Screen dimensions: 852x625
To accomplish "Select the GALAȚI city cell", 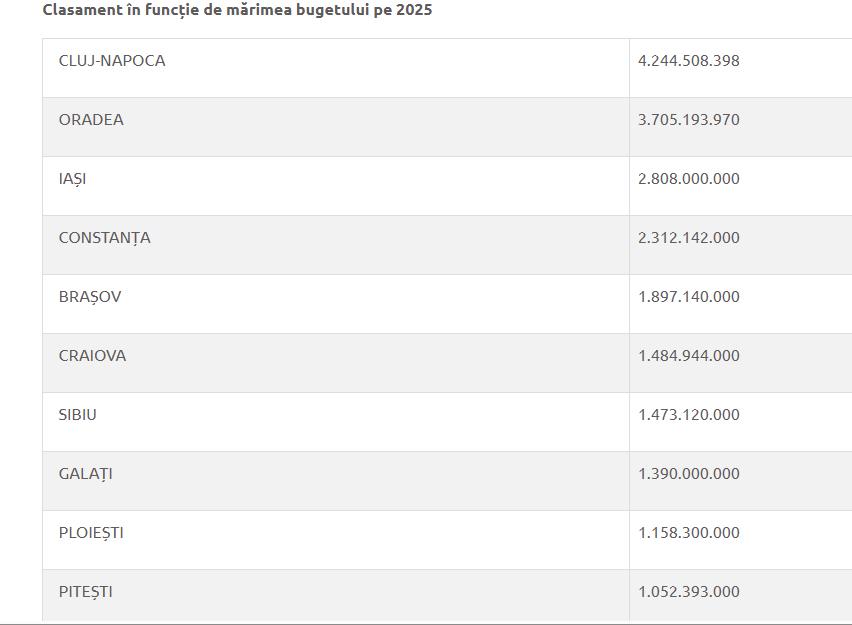I will click(85, 474).
